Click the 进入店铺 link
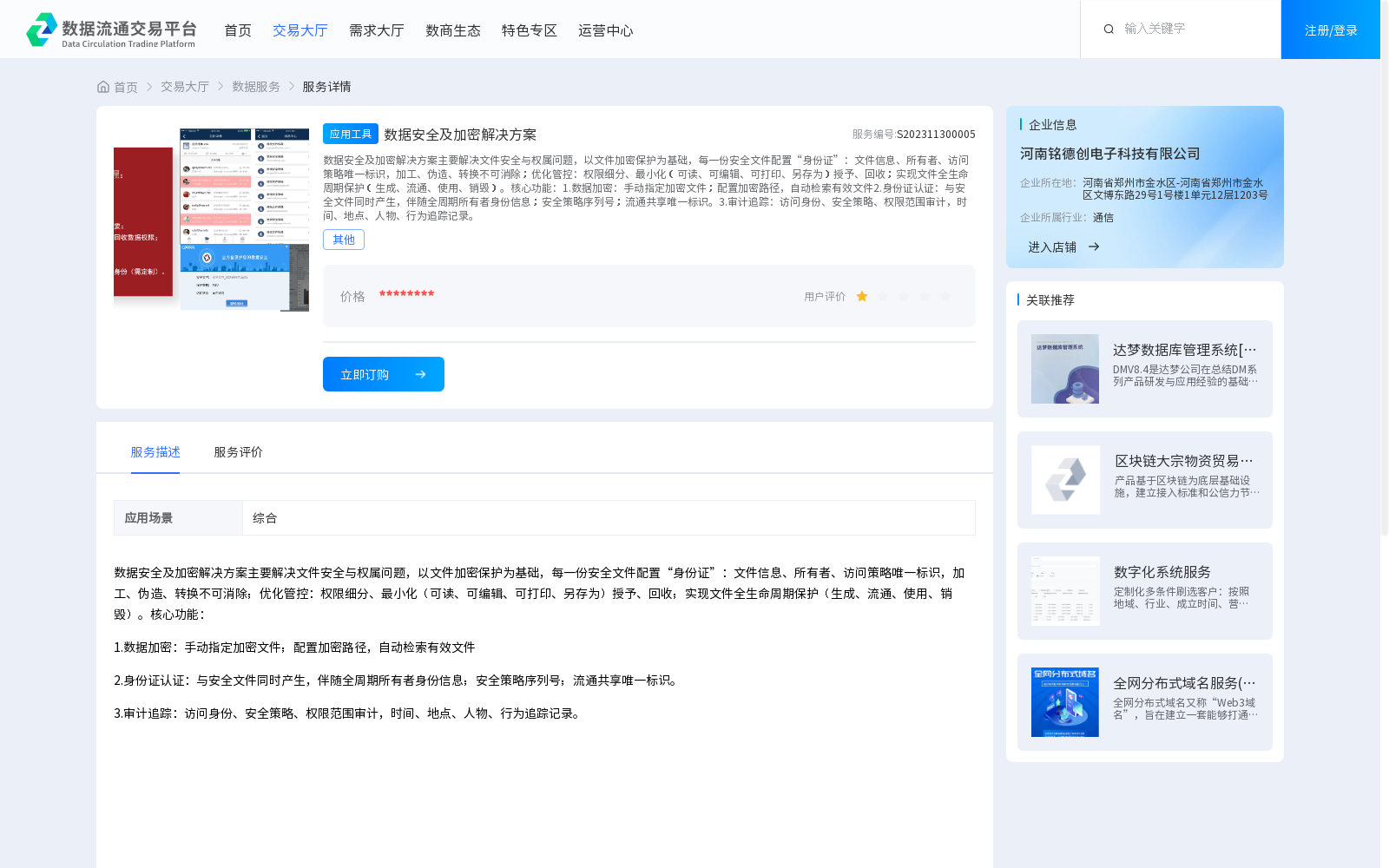 click(x=1052, y=247)
